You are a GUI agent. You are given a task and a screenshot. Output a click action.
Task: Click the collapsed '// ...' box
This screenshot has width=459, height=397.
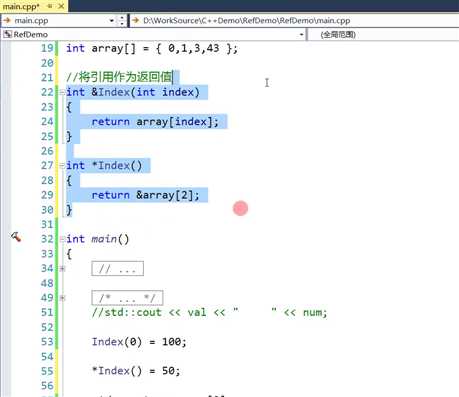pyautogui.click(x=118, y=269)
